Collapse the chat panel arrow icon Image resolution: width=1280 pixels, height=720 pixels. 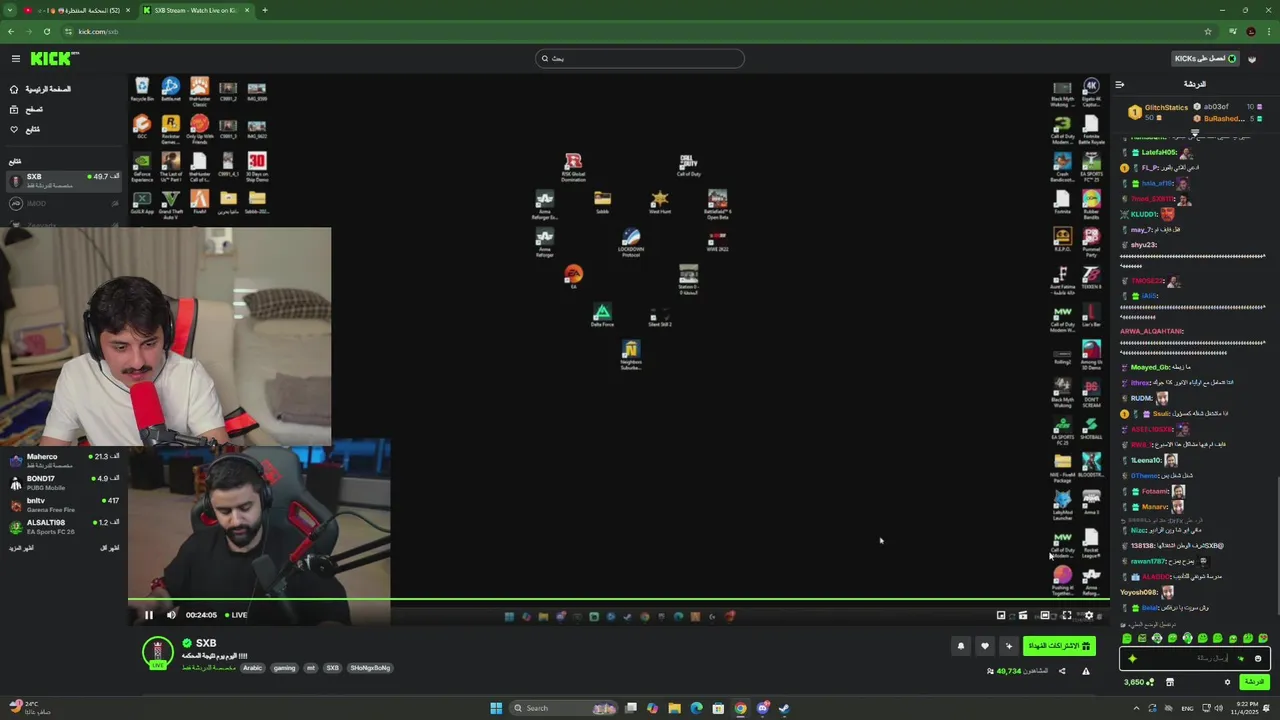(1120, 84)
